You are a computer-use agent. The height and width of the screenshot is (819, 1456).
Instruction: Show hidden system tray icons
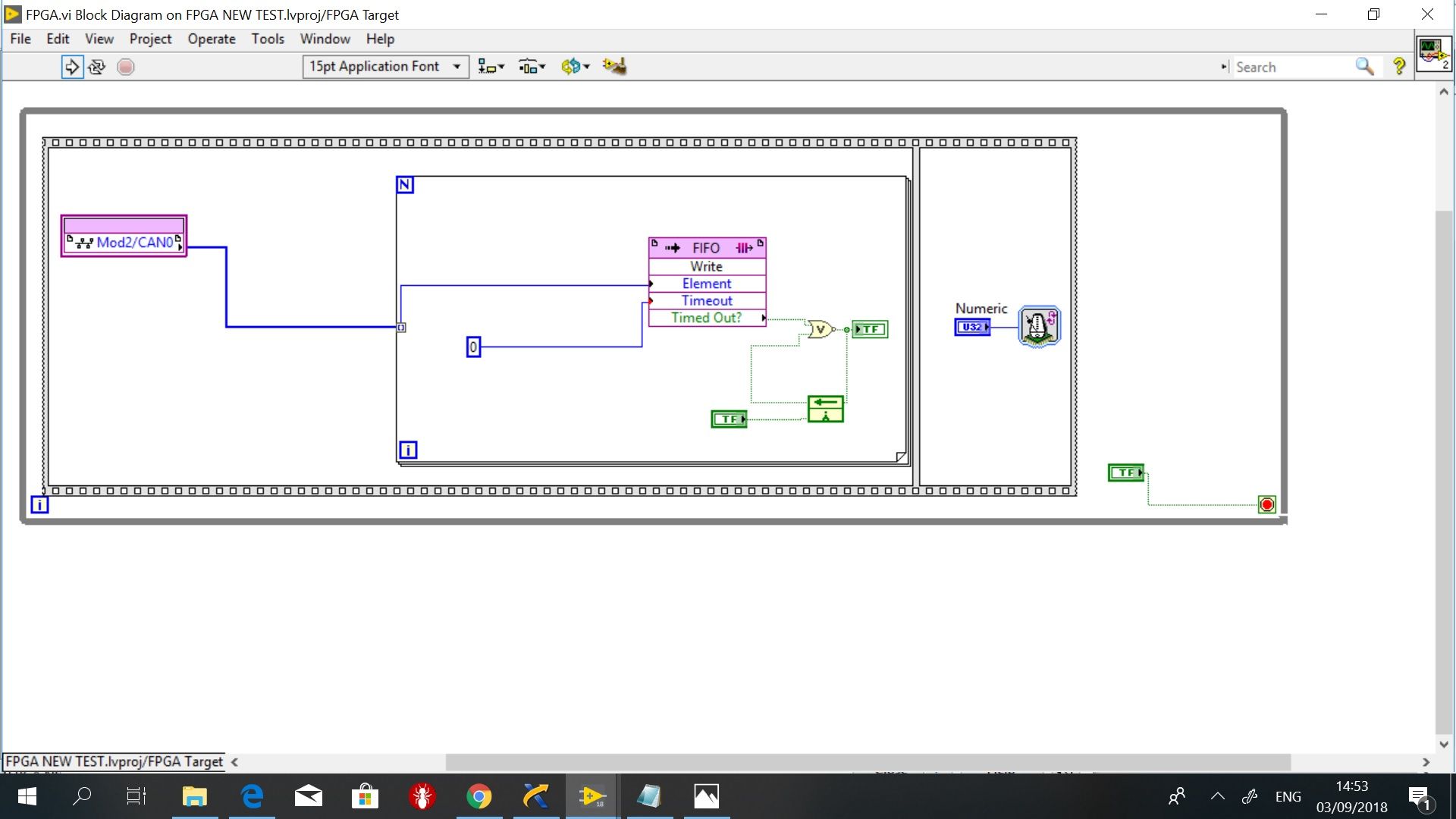tap(1217, 796)
